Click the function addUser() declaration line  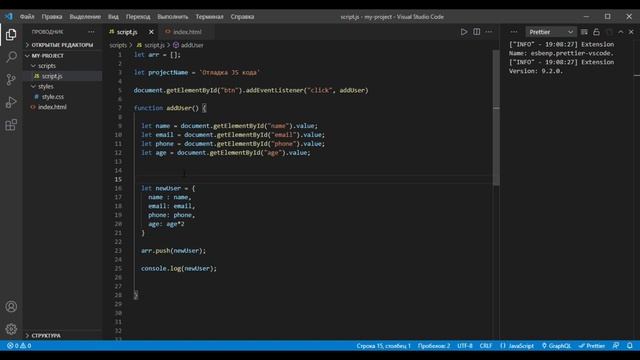click(170, 108)
